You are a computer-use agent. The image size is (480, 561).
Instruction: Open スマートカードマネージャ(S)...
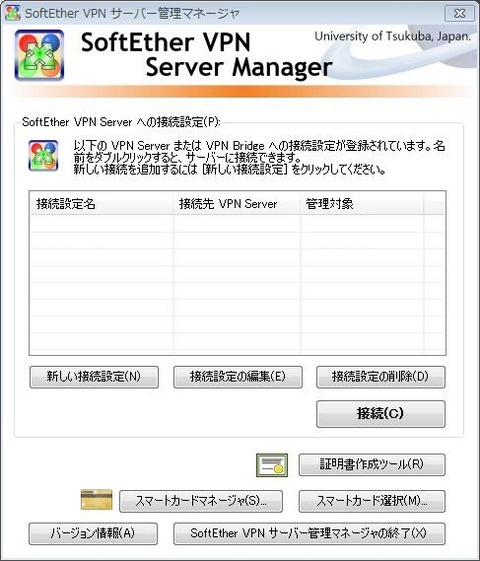pos(201,501)
